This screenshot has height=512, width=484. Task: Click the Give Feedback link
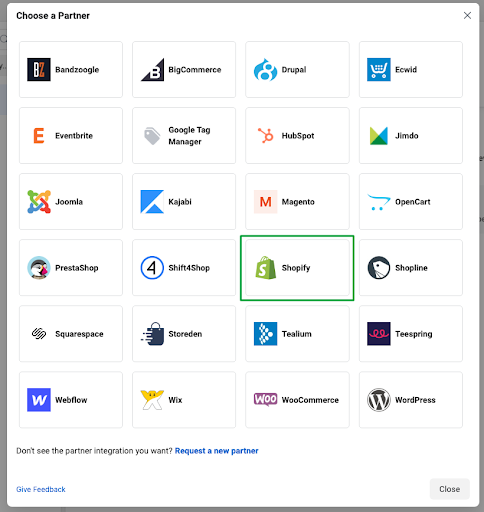pyautogui.click(x=41, y=489)
